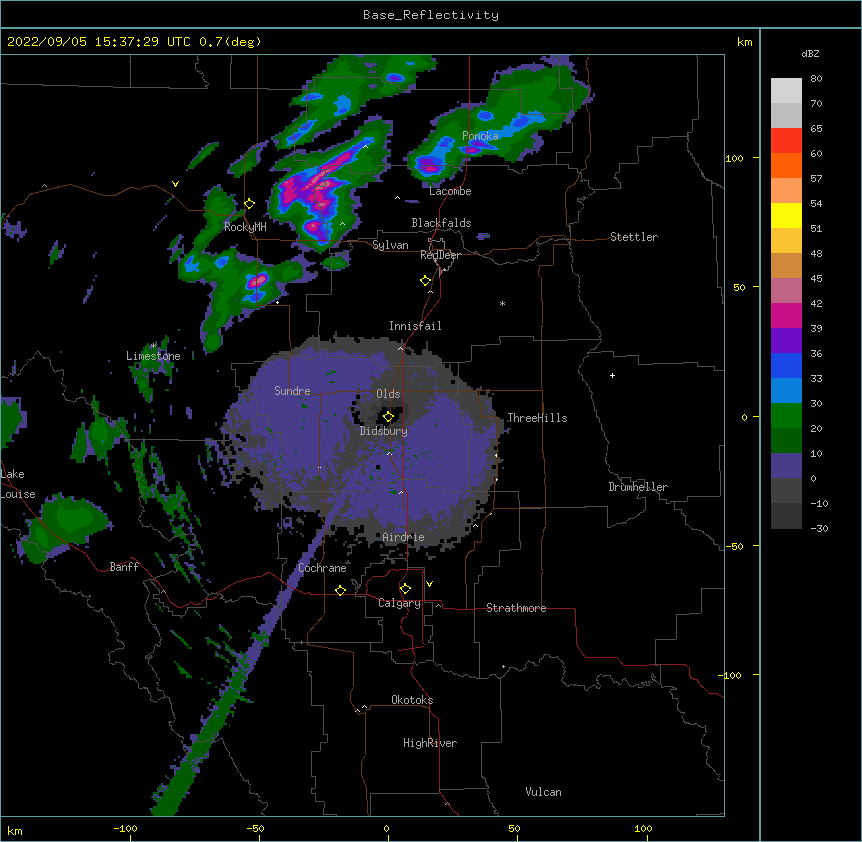This screenshot has height=842, width=862.
Task: Pick the slate purple 0-10 dBZ swatch
Action: tap(786, 466)
